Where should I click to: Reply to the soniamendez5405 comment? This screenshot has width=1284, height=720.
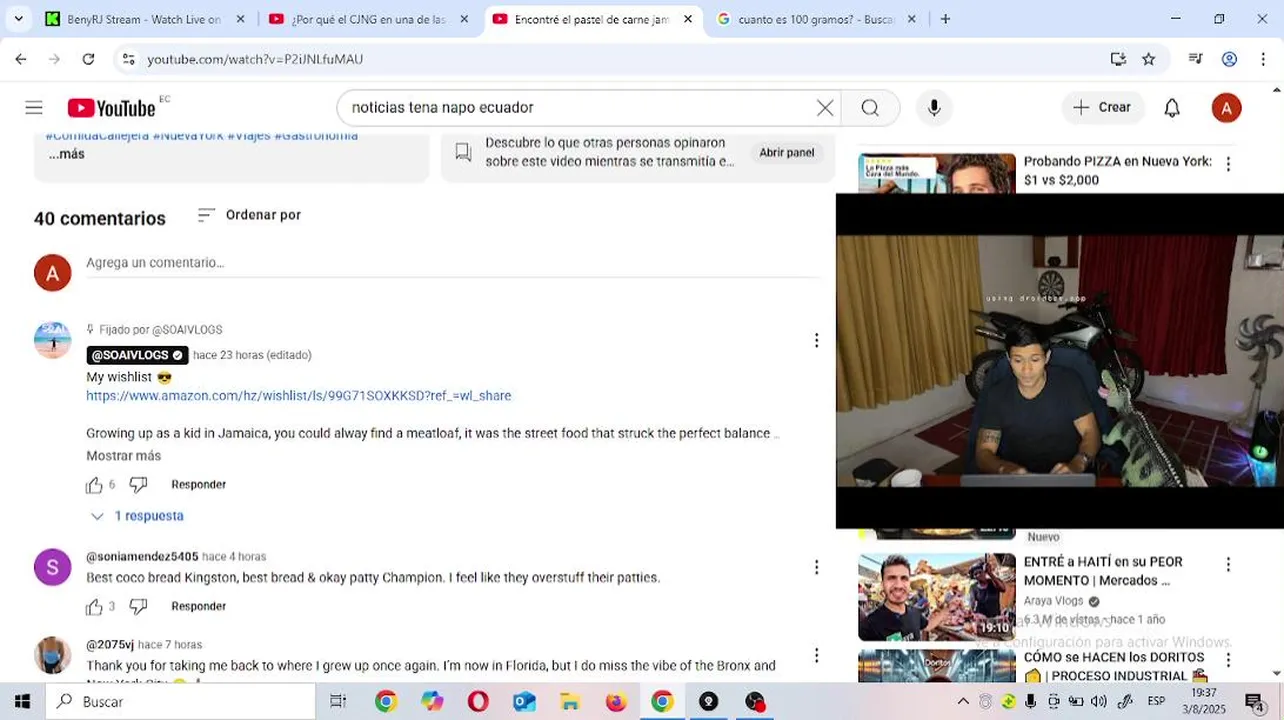click(198, 607)
